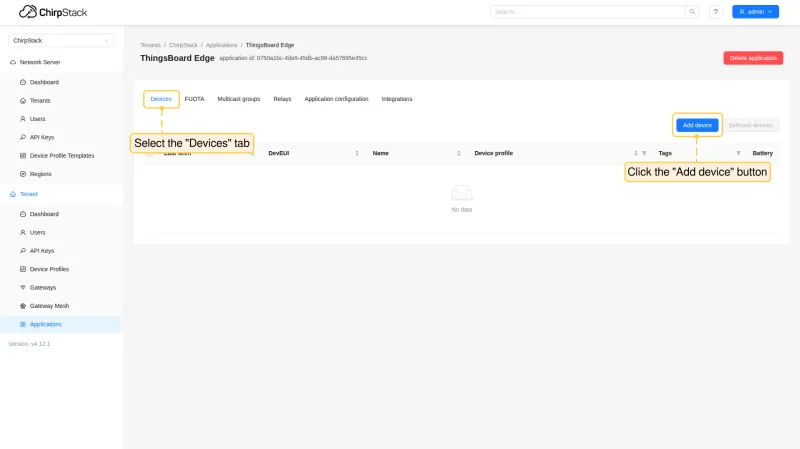Screen dimensions: 800x449
Task: Collapse the Tenant section
Action: [x=29, y=194]
